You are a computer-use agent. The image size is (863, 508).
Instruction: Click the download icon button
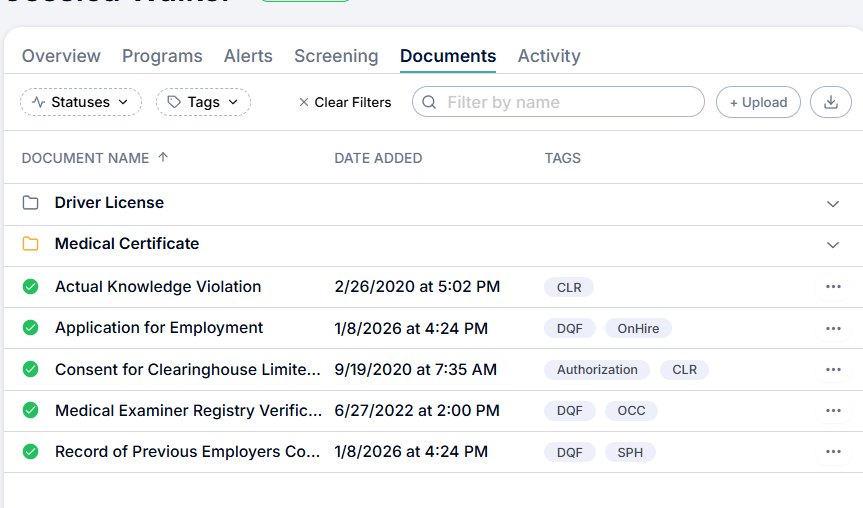tap(831, 102)
